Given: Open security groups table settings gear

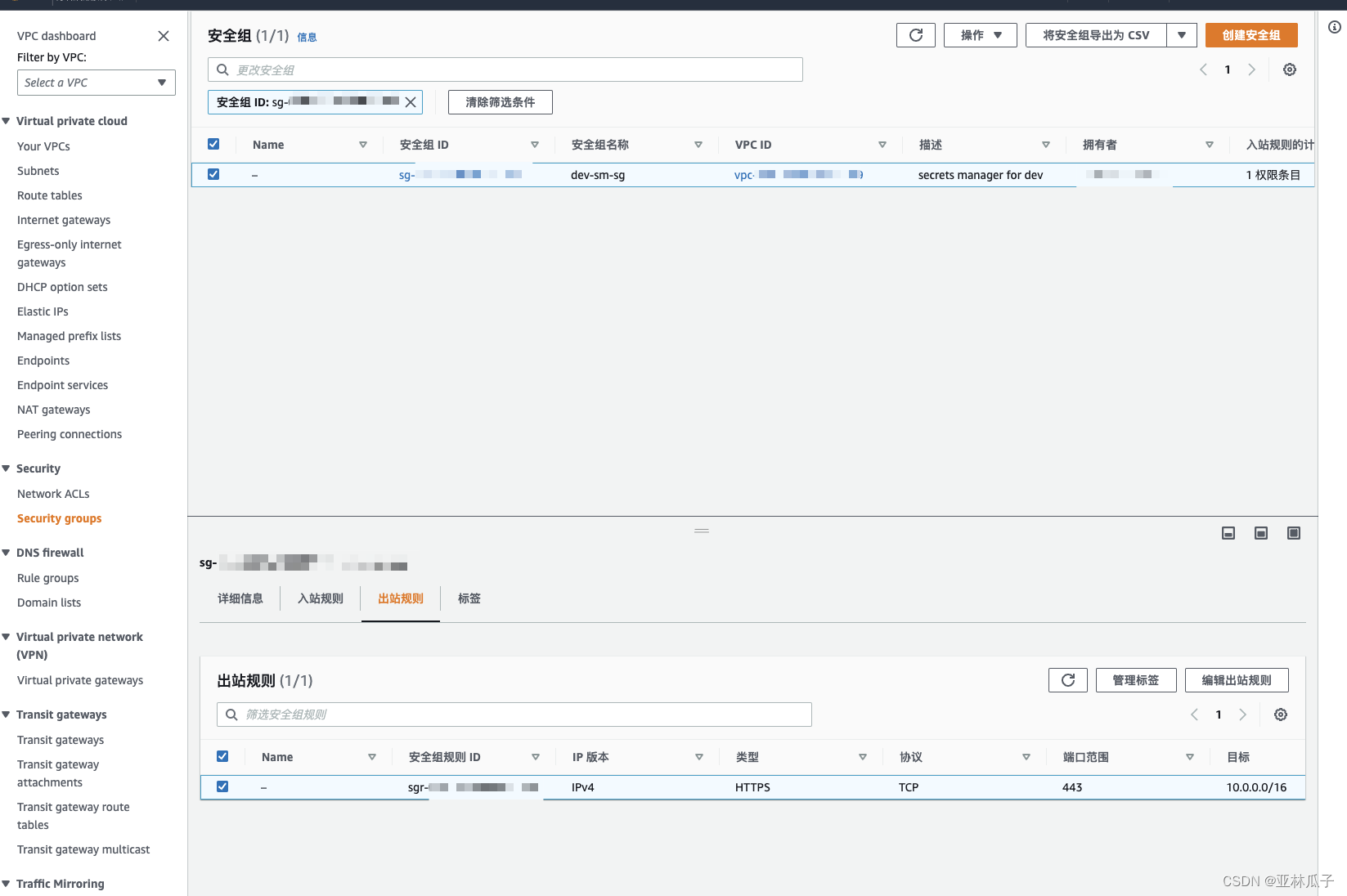Looking at the screenshot, I should point(1290,69).
